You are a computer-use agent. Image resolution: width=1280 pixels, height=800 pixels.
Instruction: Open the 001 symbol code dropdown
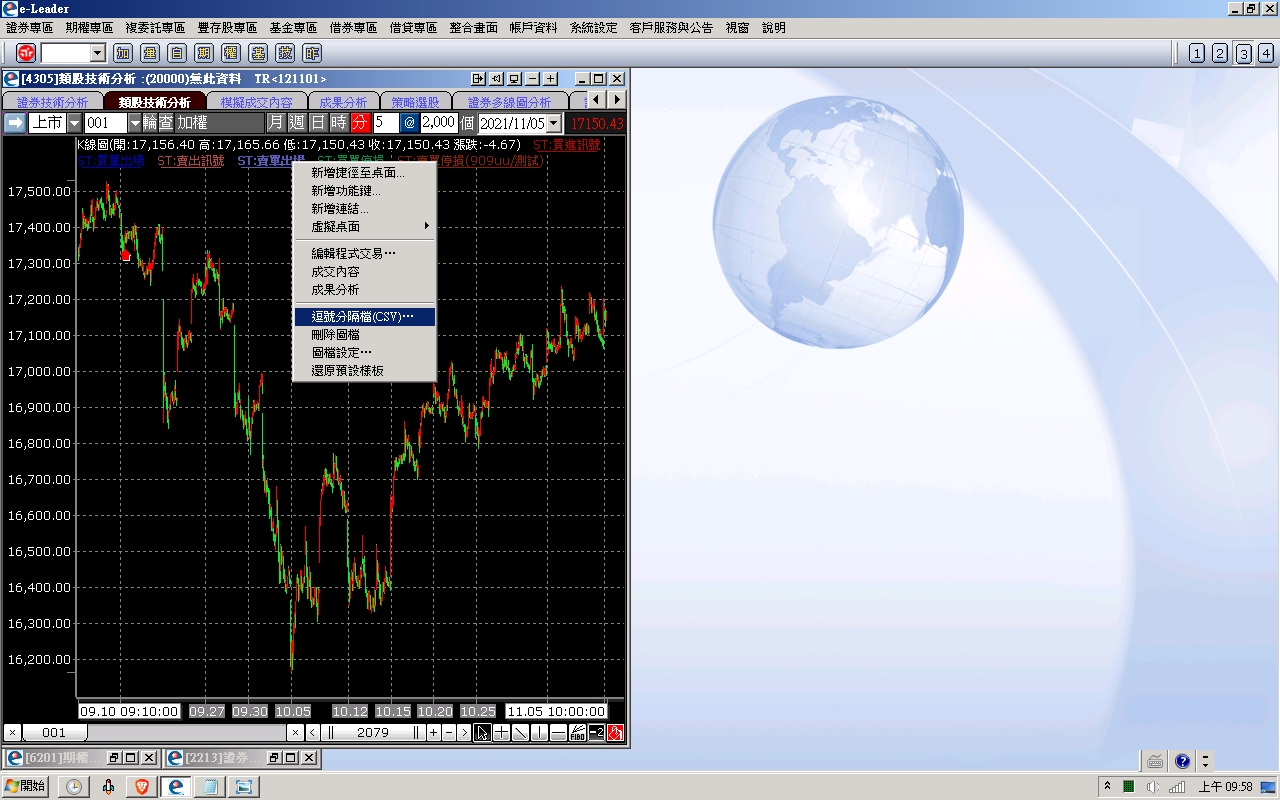[135, 123]
